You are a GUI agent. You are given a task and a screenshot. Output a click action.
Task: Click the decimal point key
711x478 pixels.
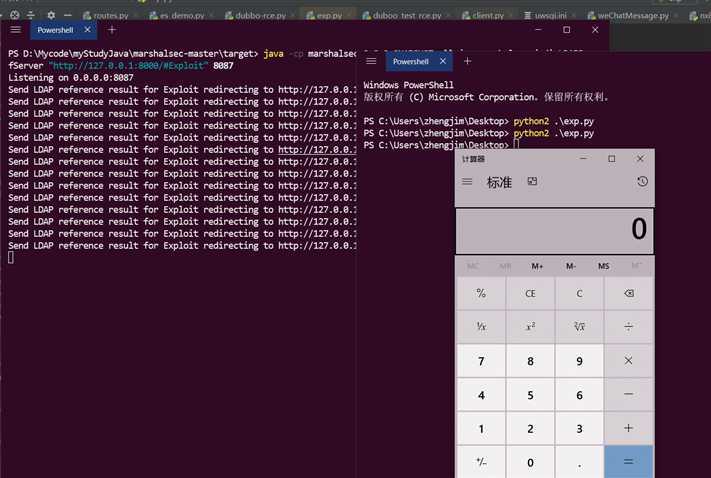[579, 462]
